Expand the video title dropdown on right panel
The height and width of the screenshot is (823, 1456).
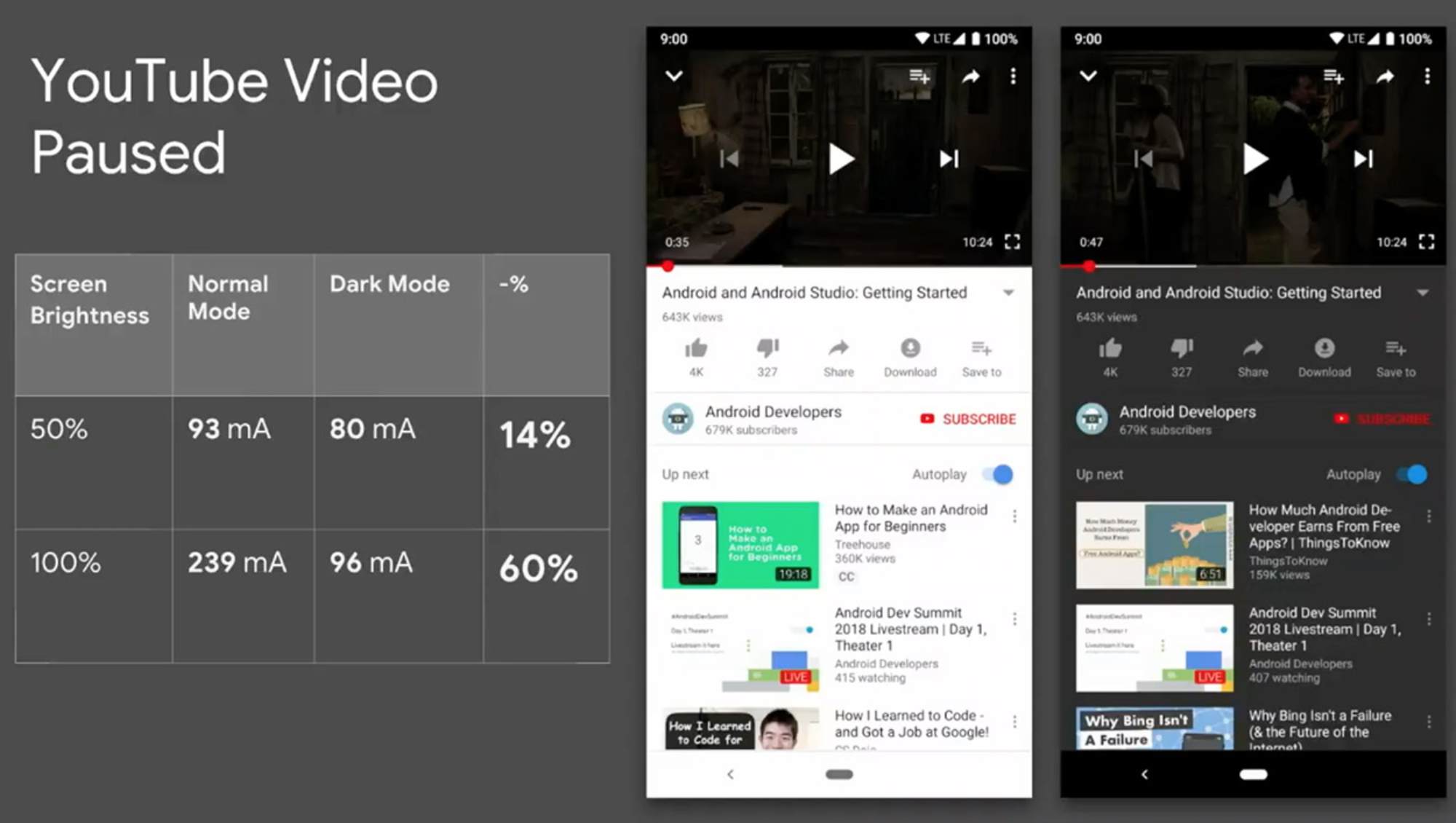coord(1421,293)
